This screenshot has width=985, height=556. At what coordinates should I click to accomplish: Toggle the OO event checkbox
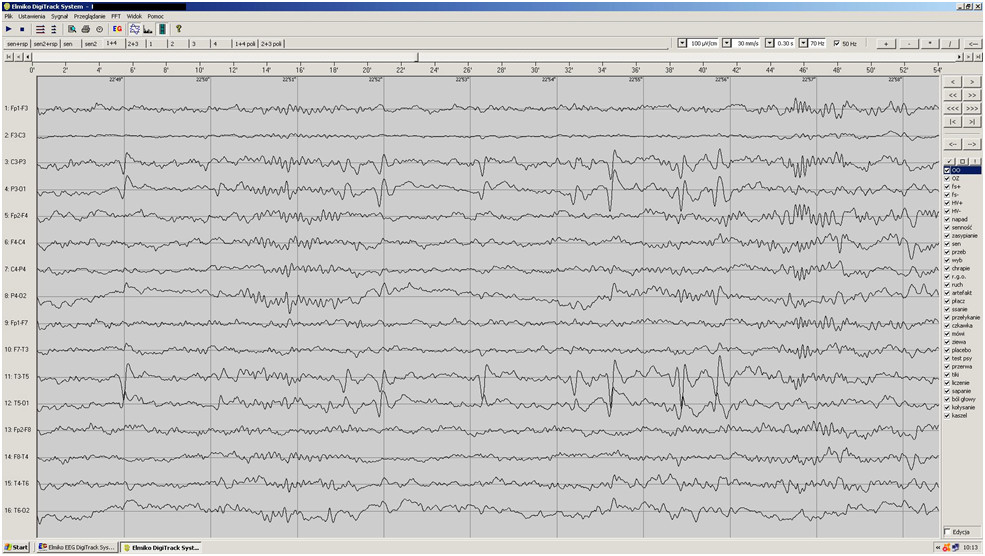coord(947,170)
